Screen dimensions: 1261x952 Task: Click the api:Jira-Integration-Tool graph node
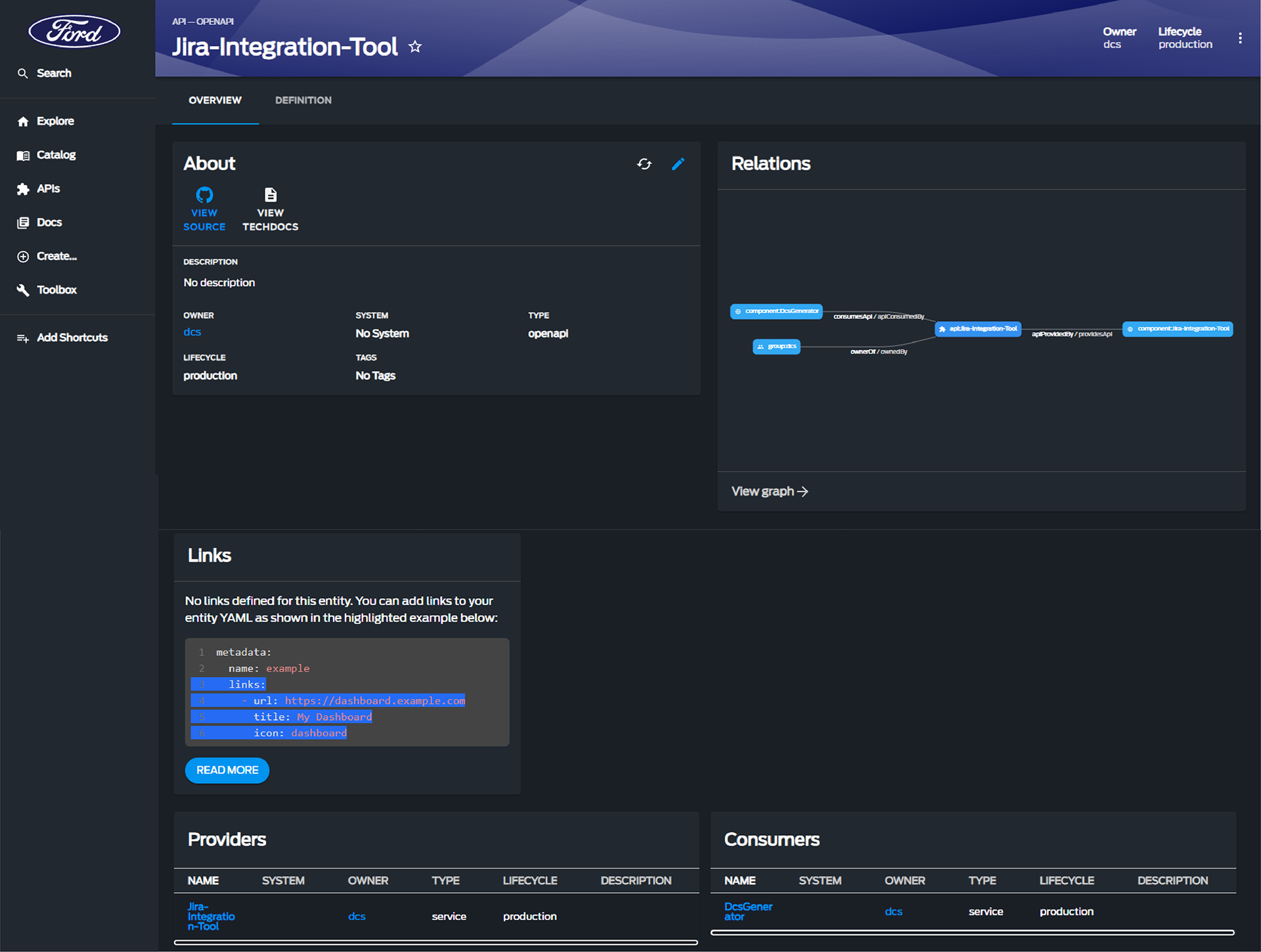[978, 329]
